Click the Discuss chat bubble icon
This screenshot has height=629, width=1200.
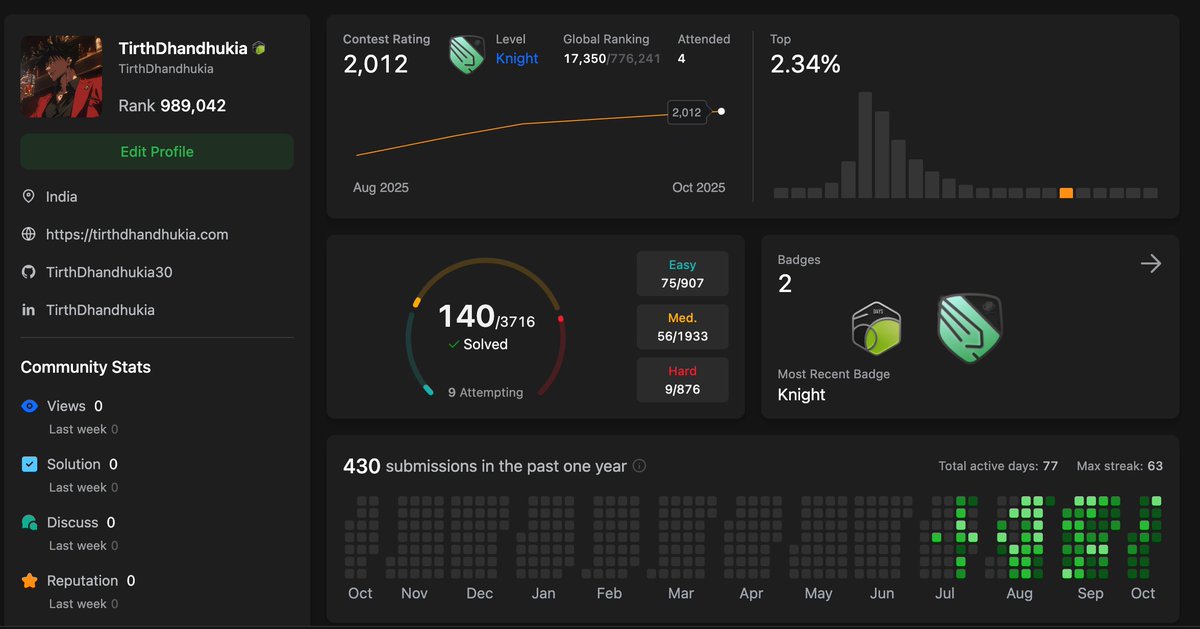[x=29, y=522]
